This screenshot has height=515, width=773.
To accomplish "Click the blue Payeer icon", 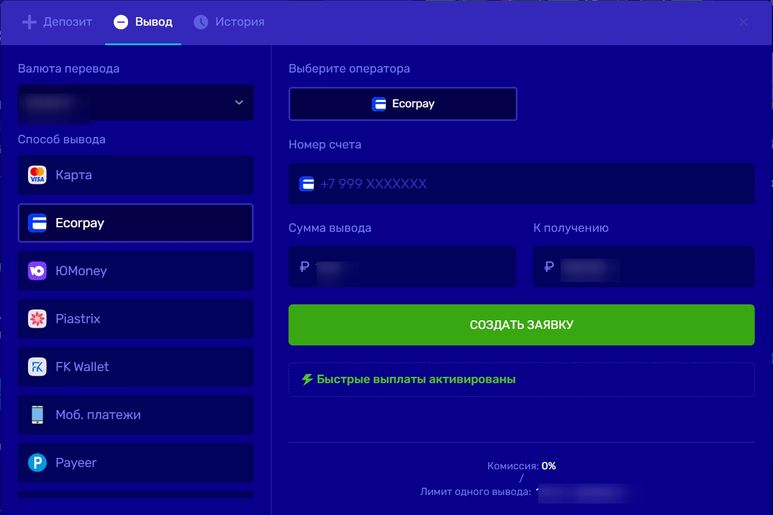I will pyautogui.click(x=37, y=463).
